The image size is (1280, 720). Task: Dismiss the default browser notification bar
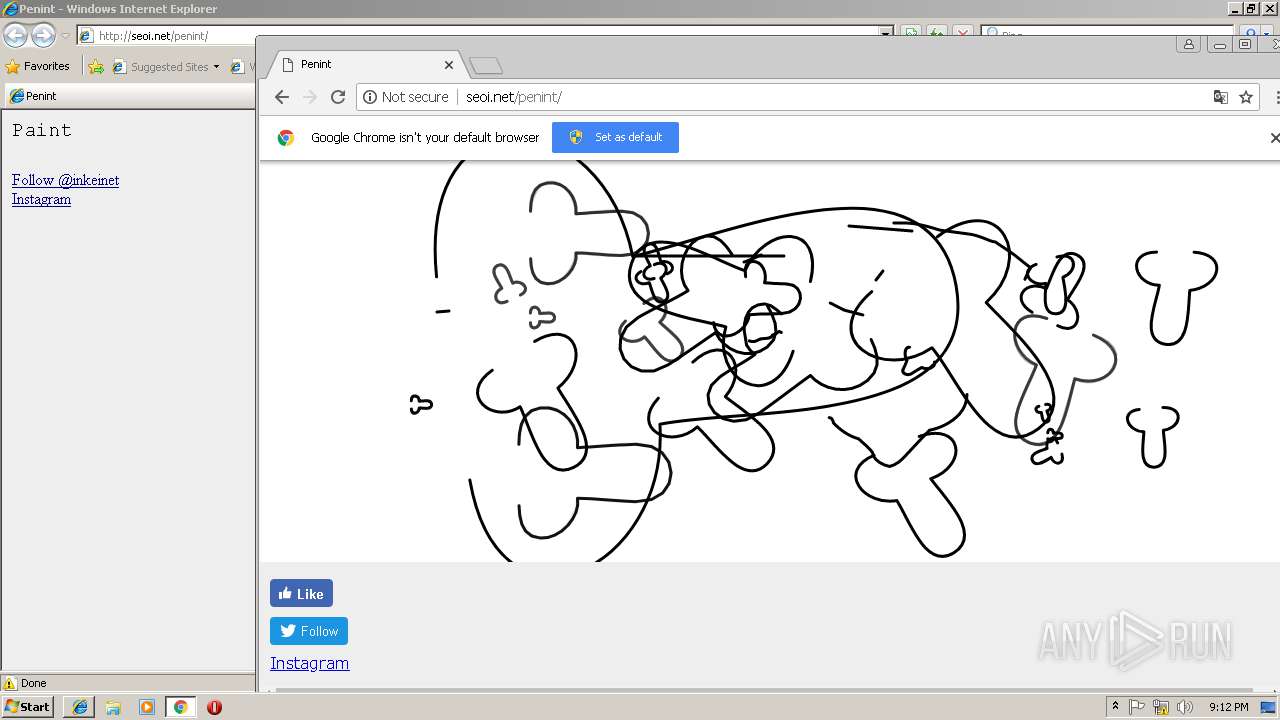coord(1274,138)
